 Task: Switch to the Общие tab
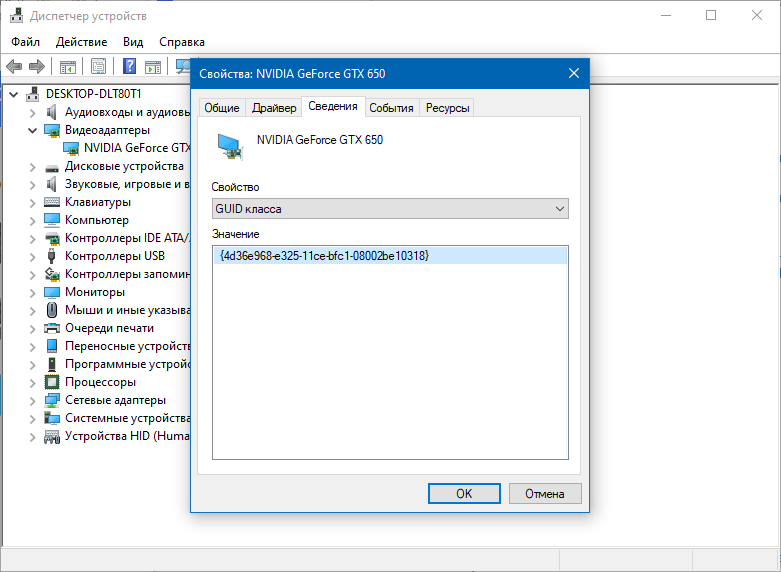(x=222, y=108)
